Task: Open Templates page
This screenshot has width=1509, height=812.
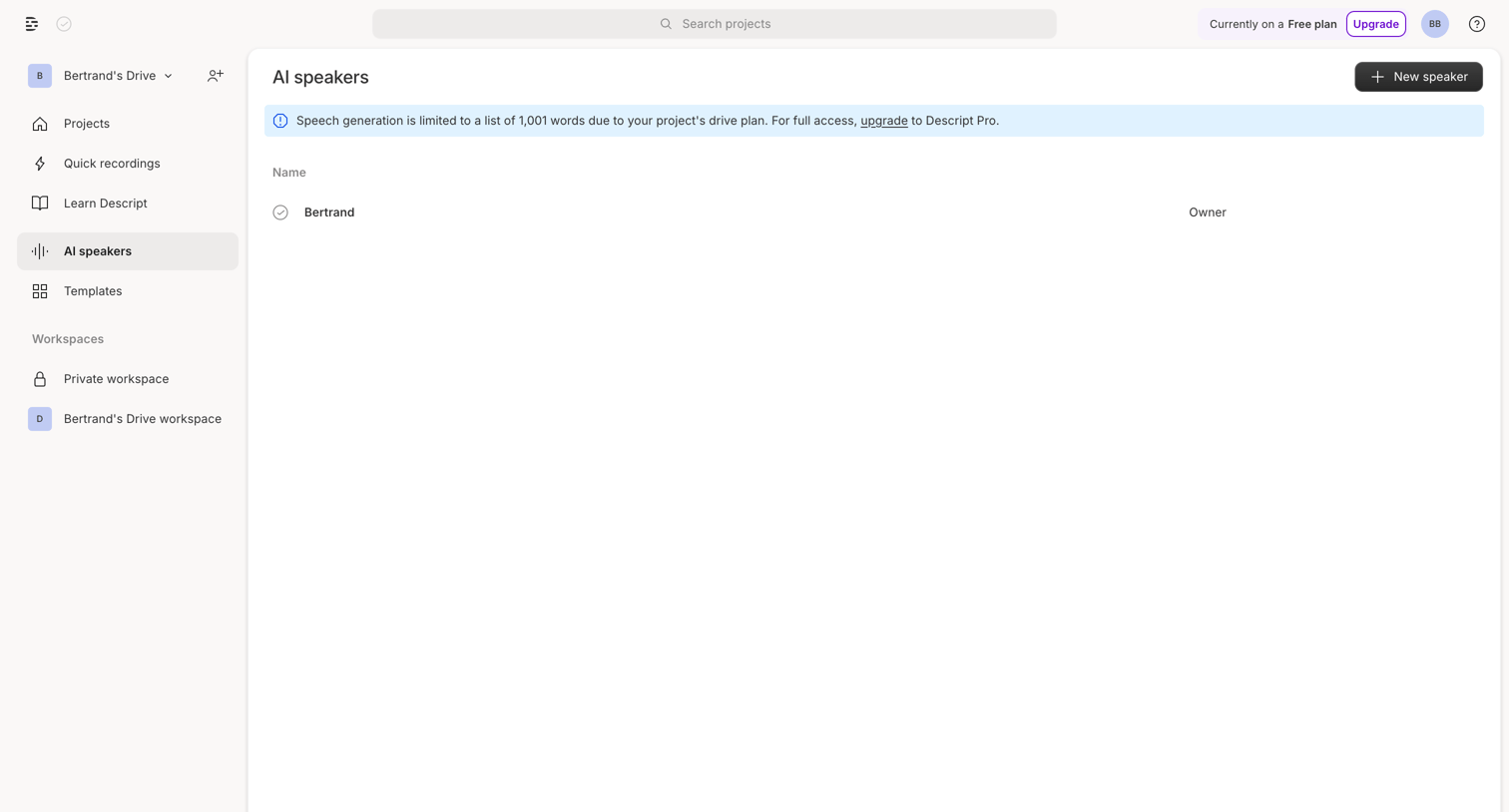Action: click(128, 291)
